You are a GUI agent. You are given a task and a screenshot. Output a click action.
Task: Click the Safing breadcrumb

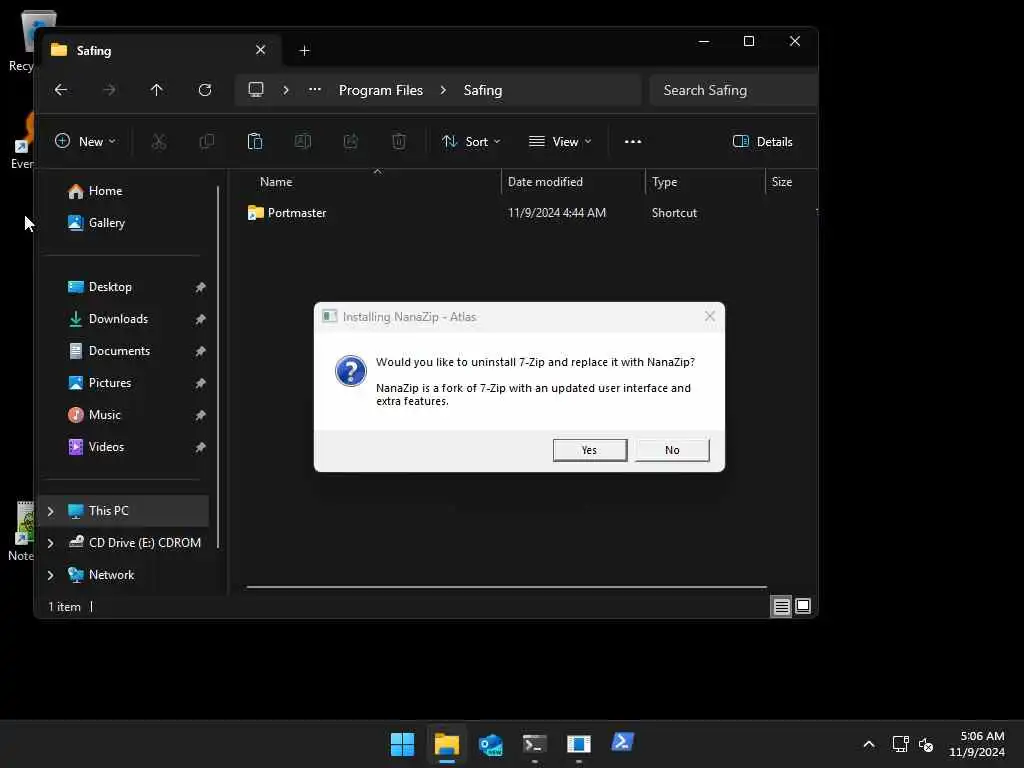pyautogui.click(x=483, y=90)
